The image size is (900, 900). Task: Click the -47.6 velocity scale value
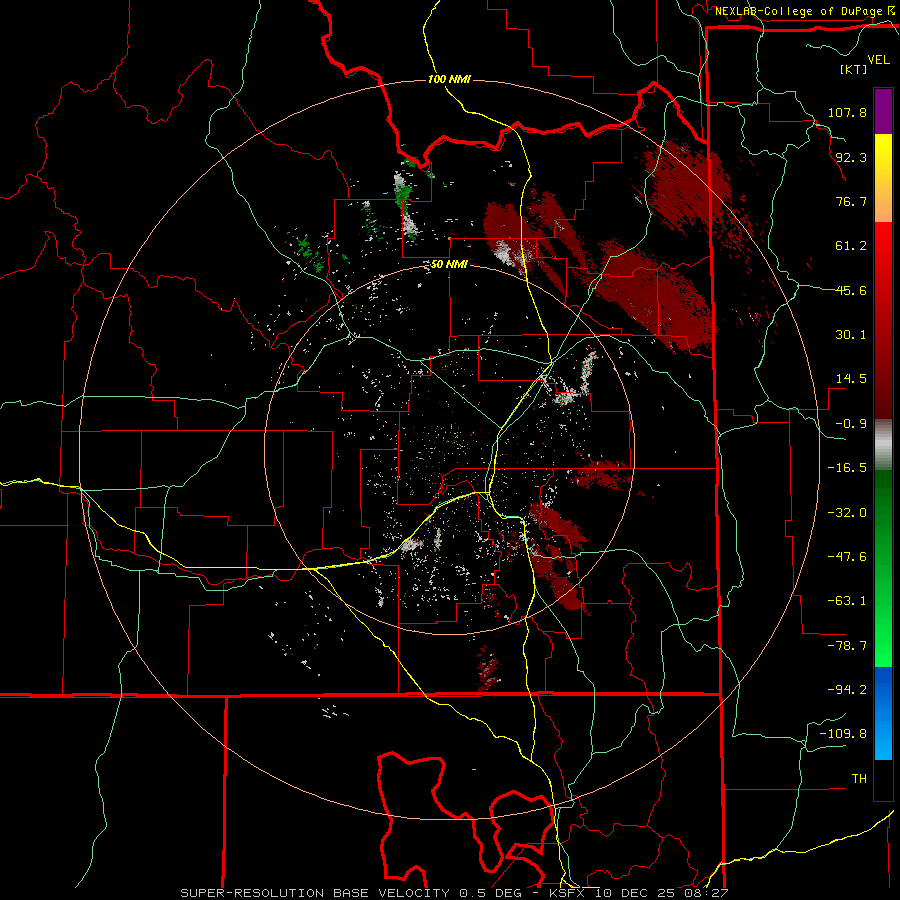tap(847, 557)
